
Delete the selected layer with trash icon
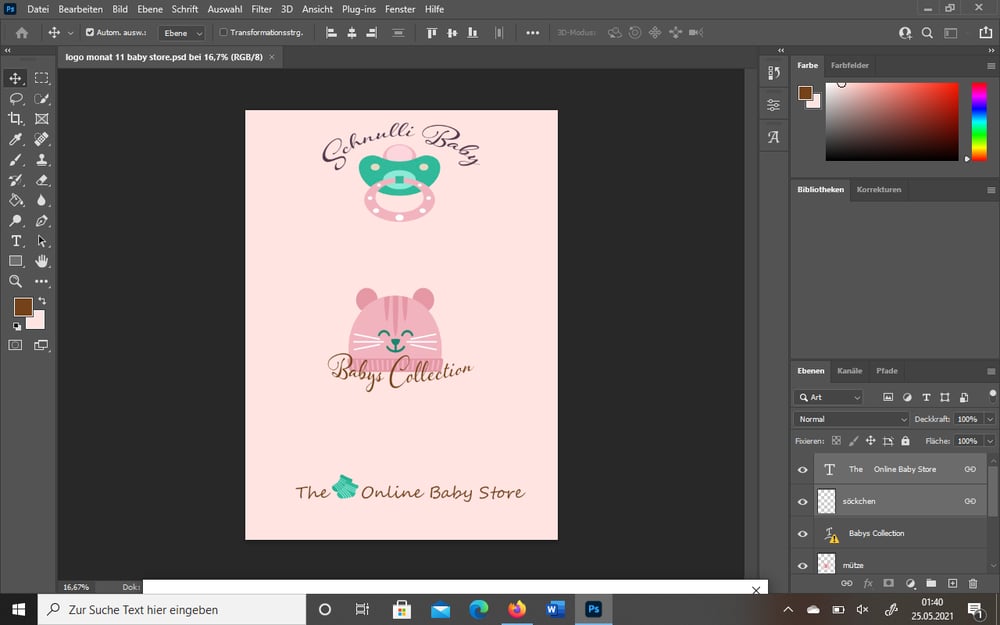point(973,583)
